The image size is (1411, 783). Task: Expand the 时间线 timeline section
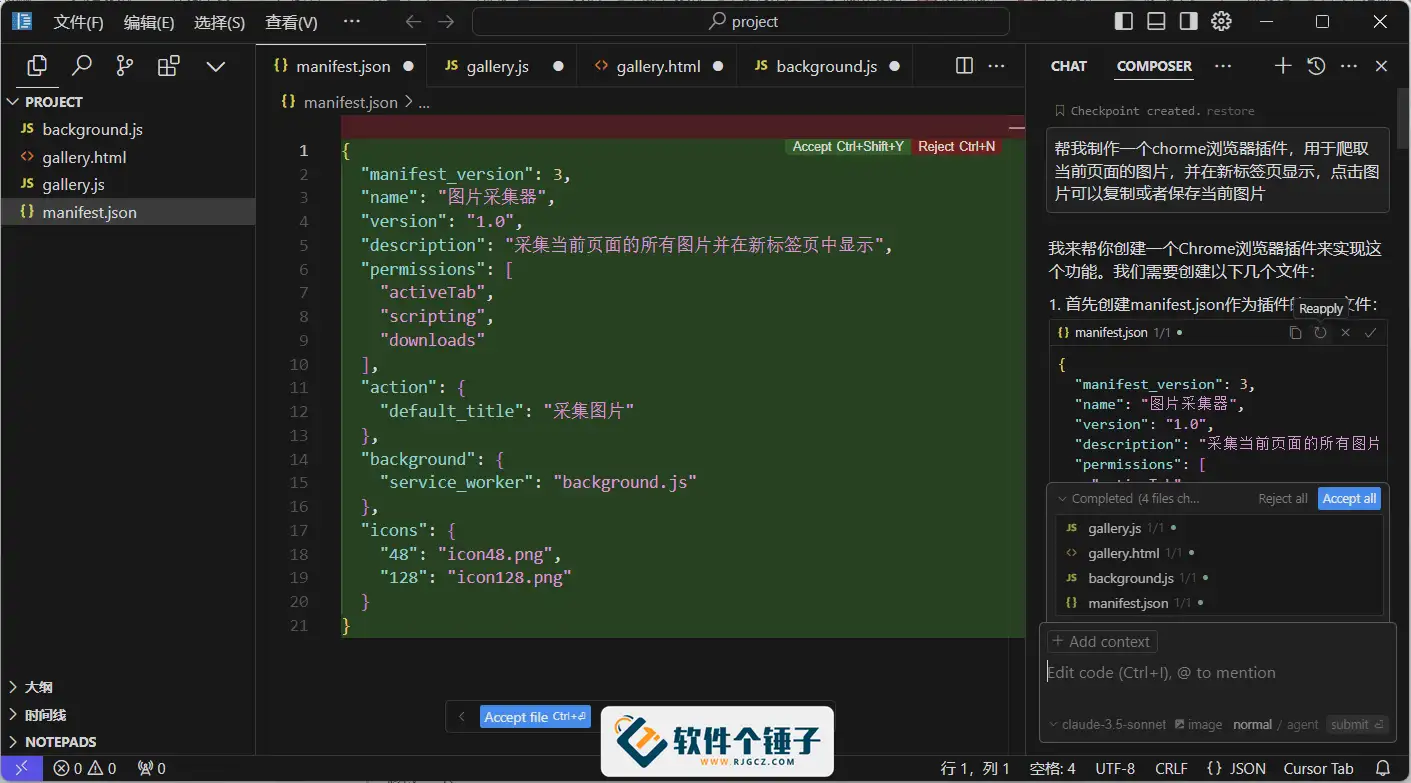pos(128,715)
